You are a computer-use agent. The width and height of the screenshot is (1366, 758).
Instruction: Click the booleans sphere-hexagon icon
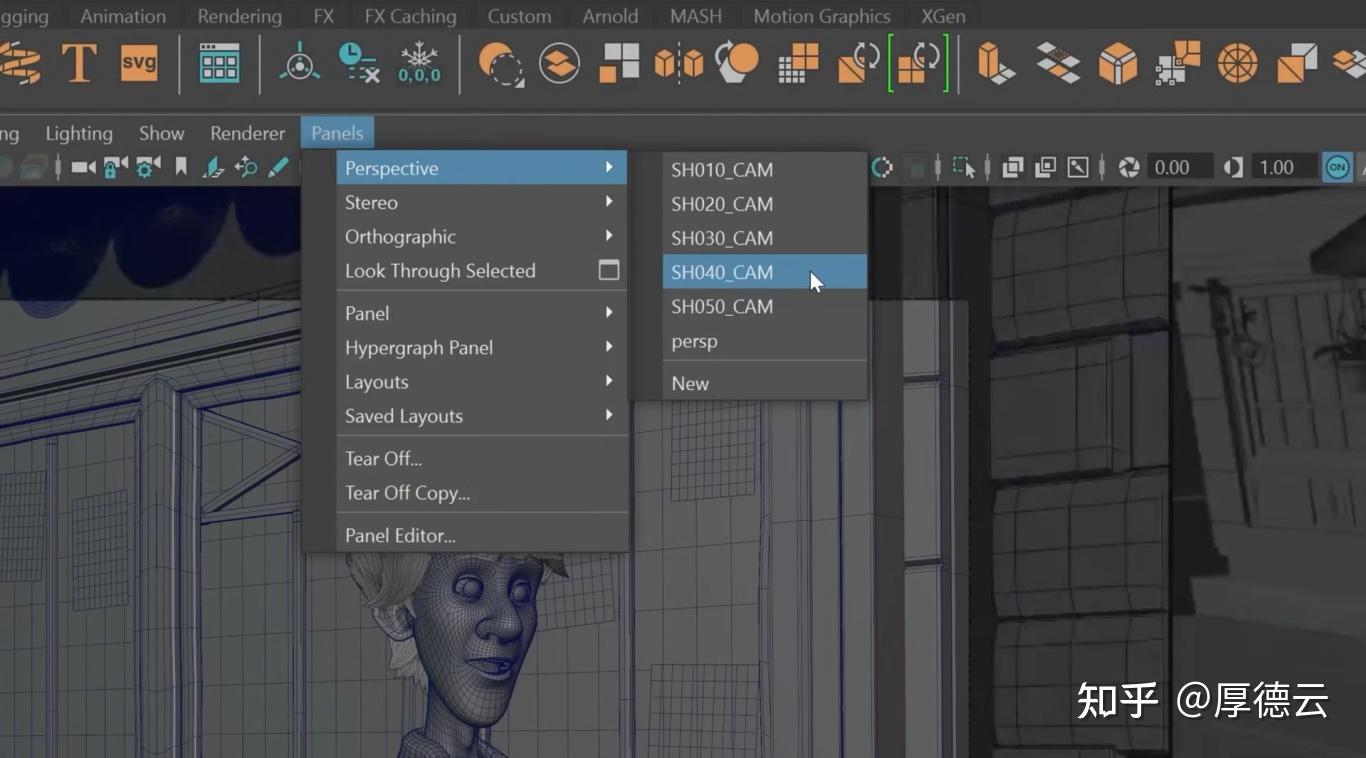pos(737,63)
